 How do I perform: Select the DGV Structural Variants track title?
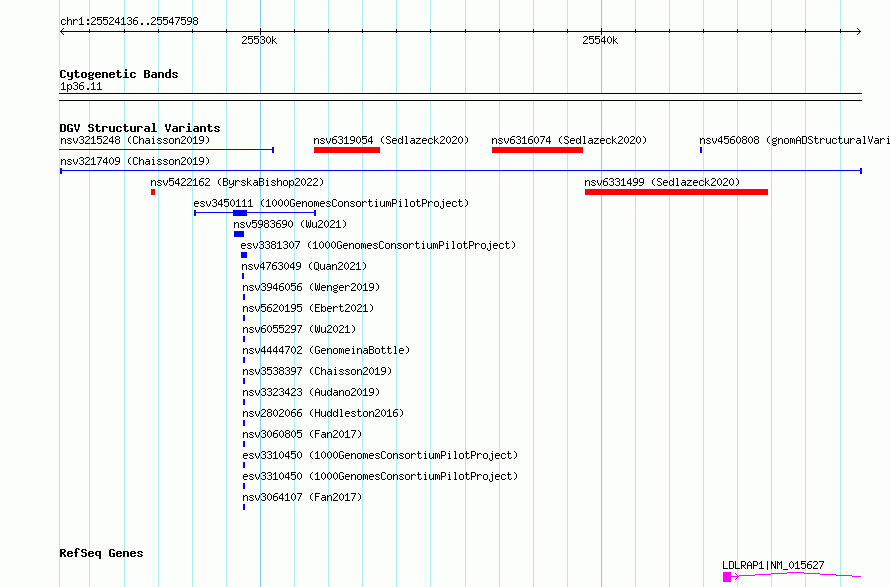click(x=140, y=128)
